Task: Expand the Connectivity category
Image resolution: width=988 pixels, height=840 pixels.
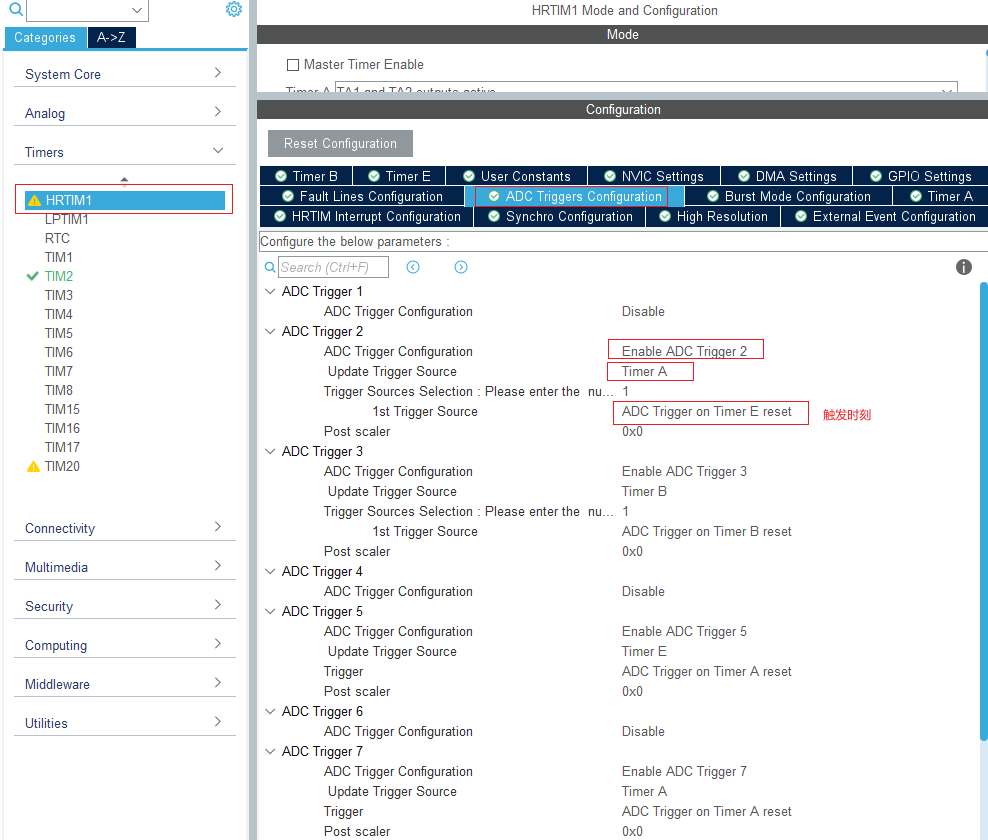Action: coord(124,528)
